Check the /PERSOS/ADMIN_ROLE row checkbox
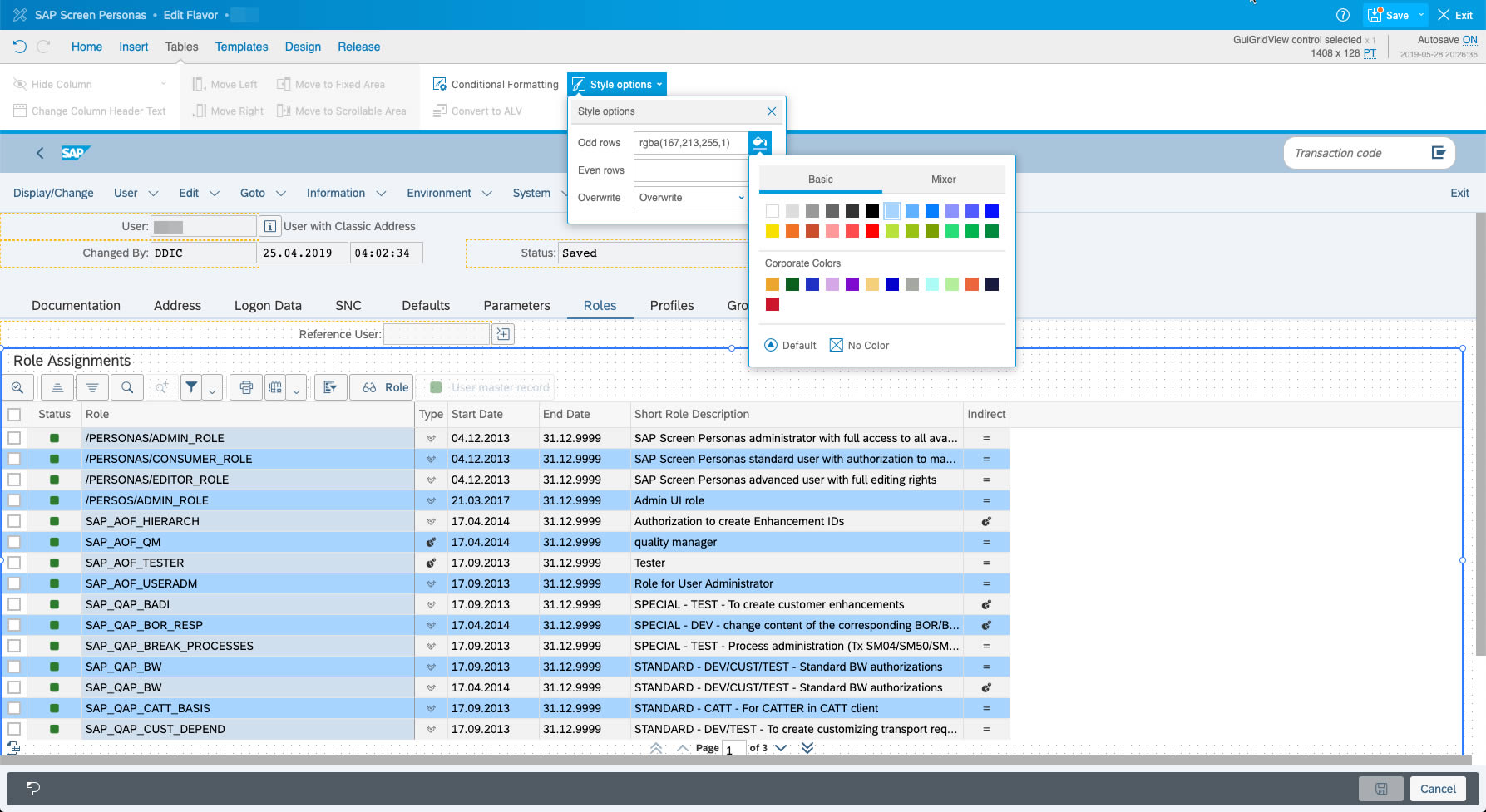This screenshot has height=812, width=1486. (x=14, y=500)
